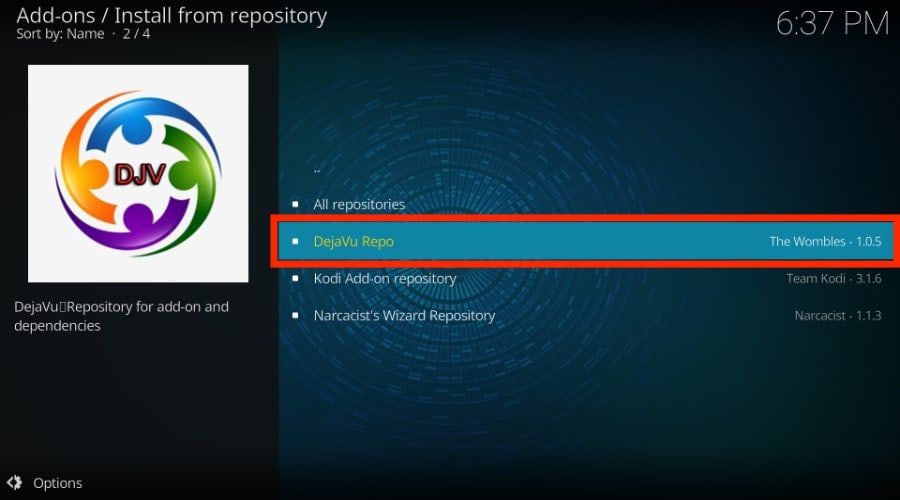Open the Options gear icon

14,483
